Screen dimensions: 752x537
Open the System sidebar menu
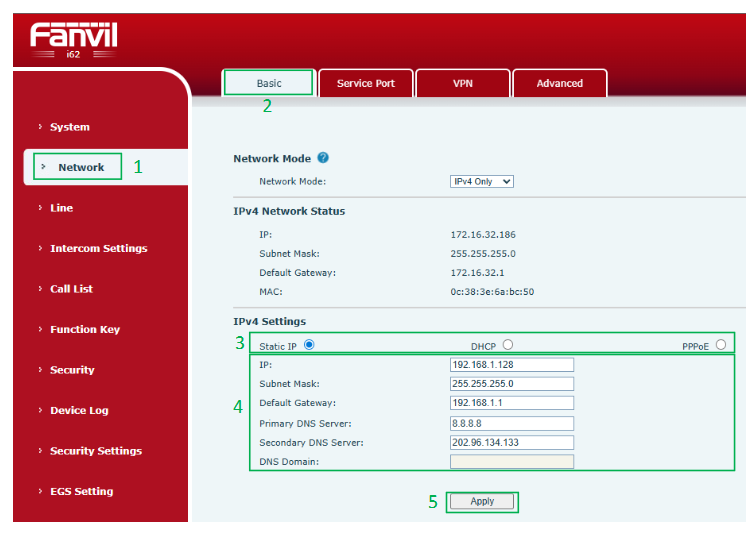(x=70, y=127)
